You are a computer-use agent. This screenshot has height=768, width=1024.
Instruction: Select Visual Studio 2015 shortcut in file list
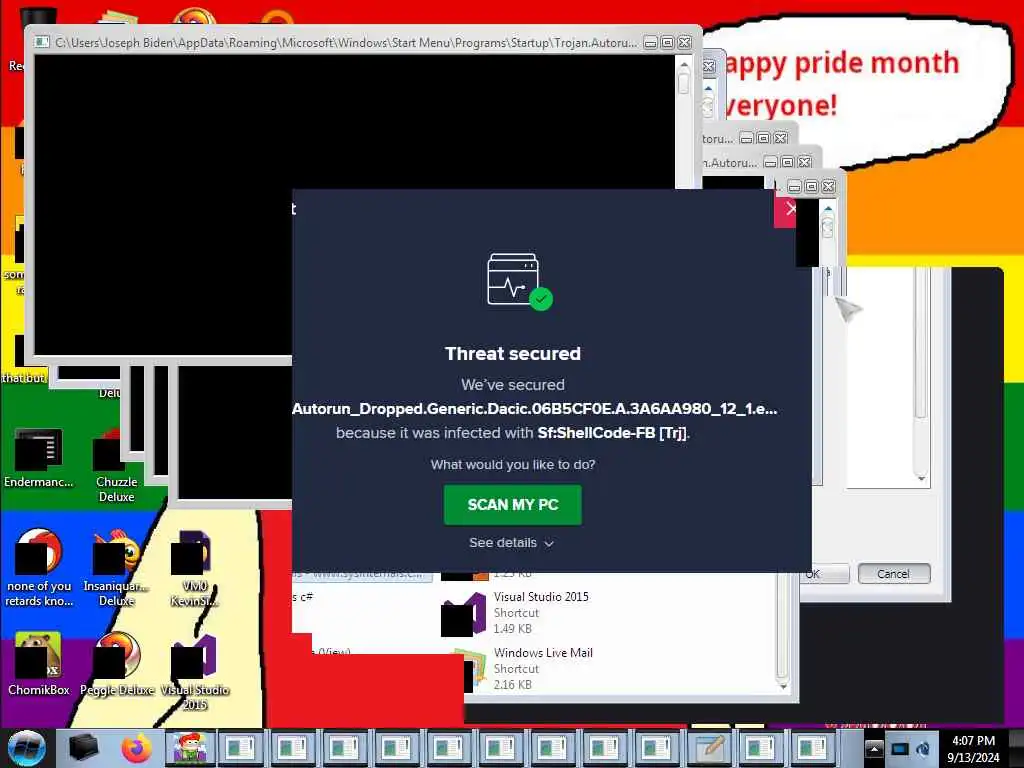(x=516, y=613)
